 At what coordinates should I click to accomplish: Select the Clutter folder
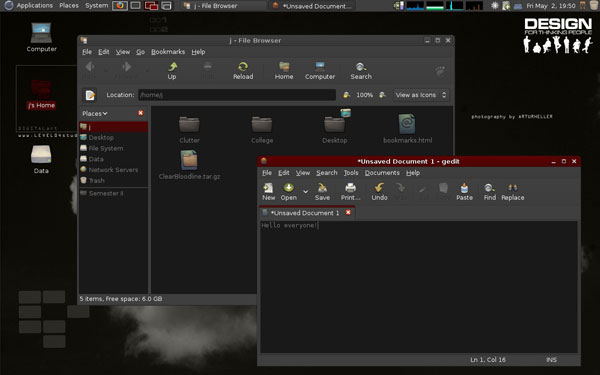coord(189,130)
